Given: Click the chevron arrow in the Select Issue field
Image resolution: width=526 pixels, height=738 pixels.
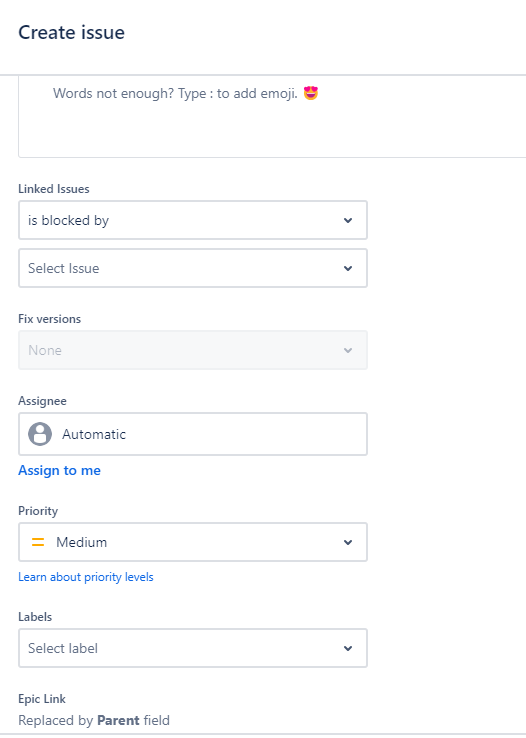Looking at the screenshot, I should pos(348,268).
